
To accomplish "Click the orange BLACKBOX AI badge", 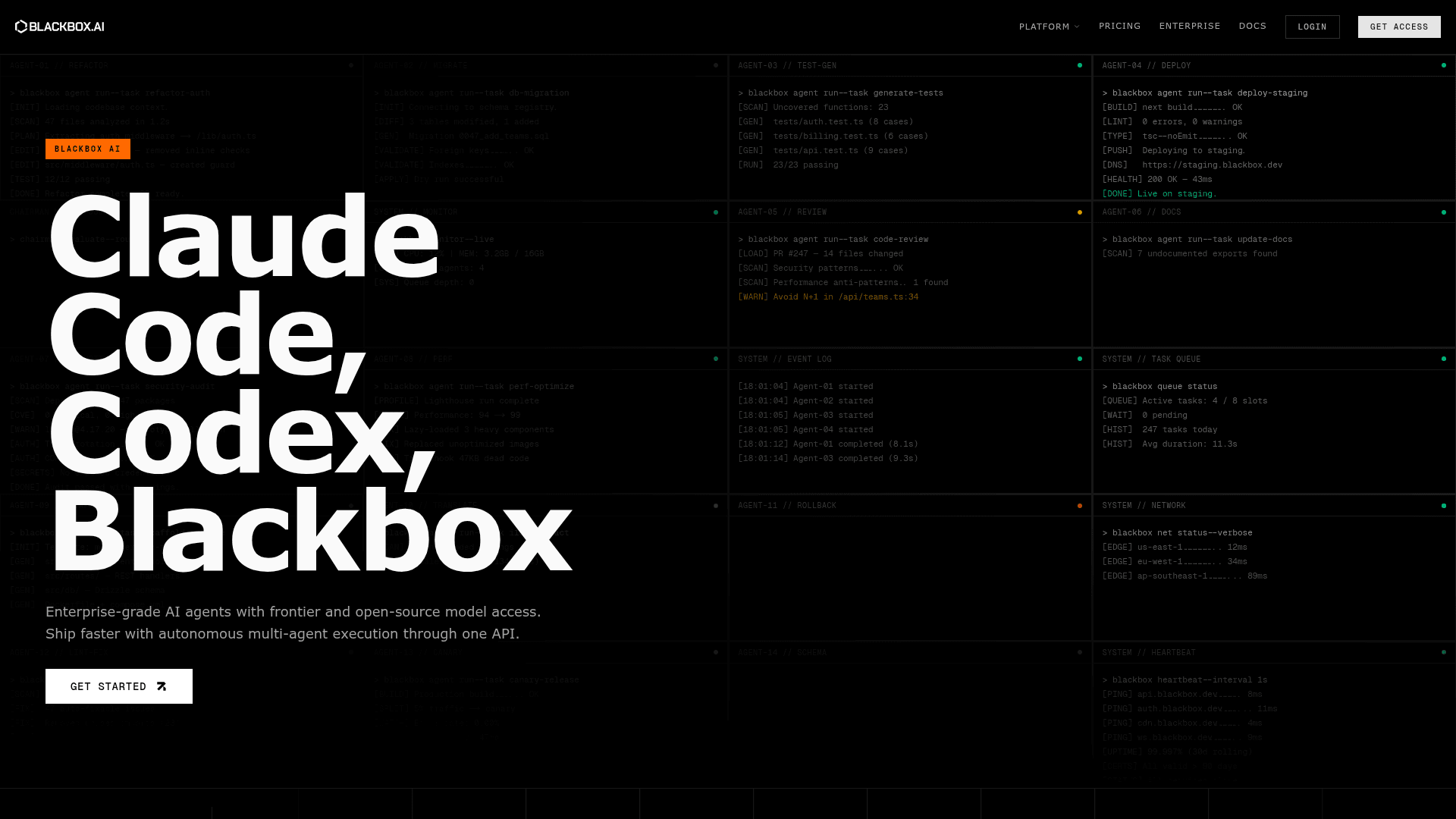I will point(88,149).
